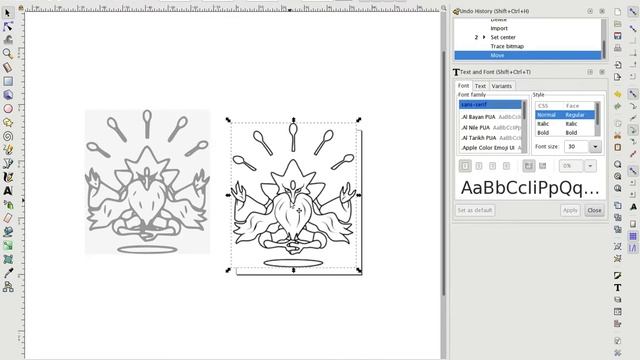Open Text and Font dialog T icon
Viewport: 640px width, 360px height.
tap(618, 288)
